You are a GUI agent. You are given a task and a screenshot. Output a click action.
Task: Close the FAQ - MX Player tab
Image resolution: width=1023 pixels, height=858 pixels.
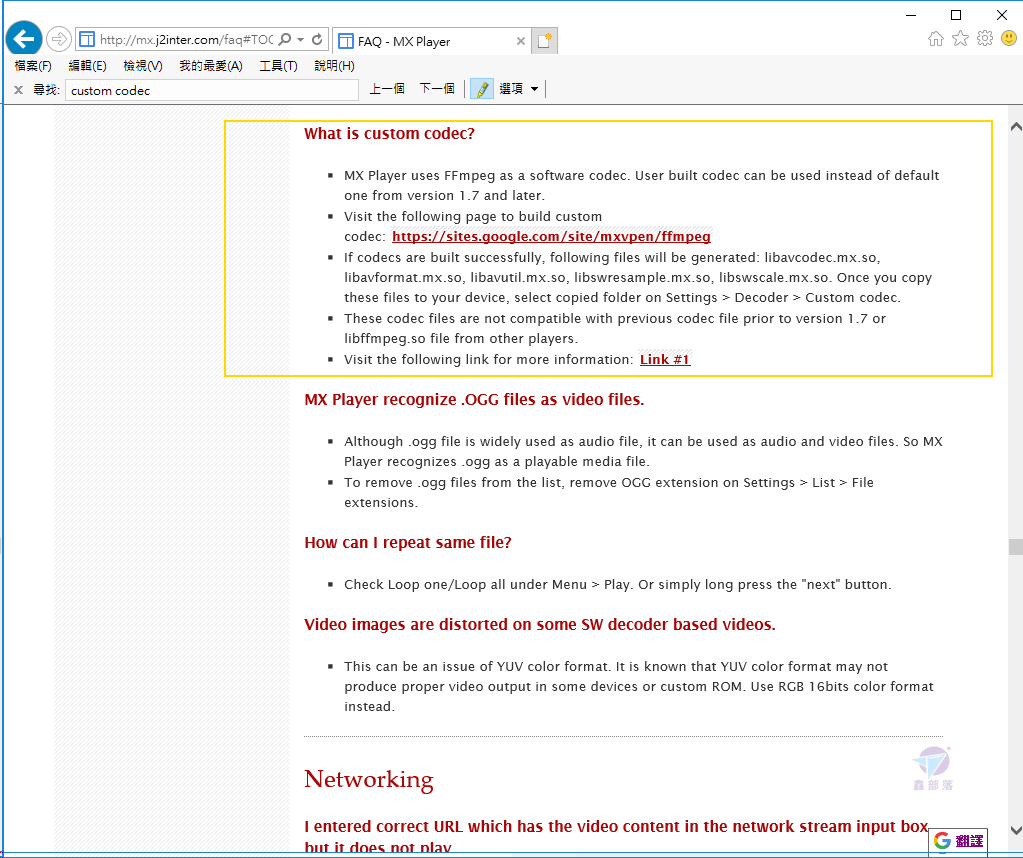point(521,41)
